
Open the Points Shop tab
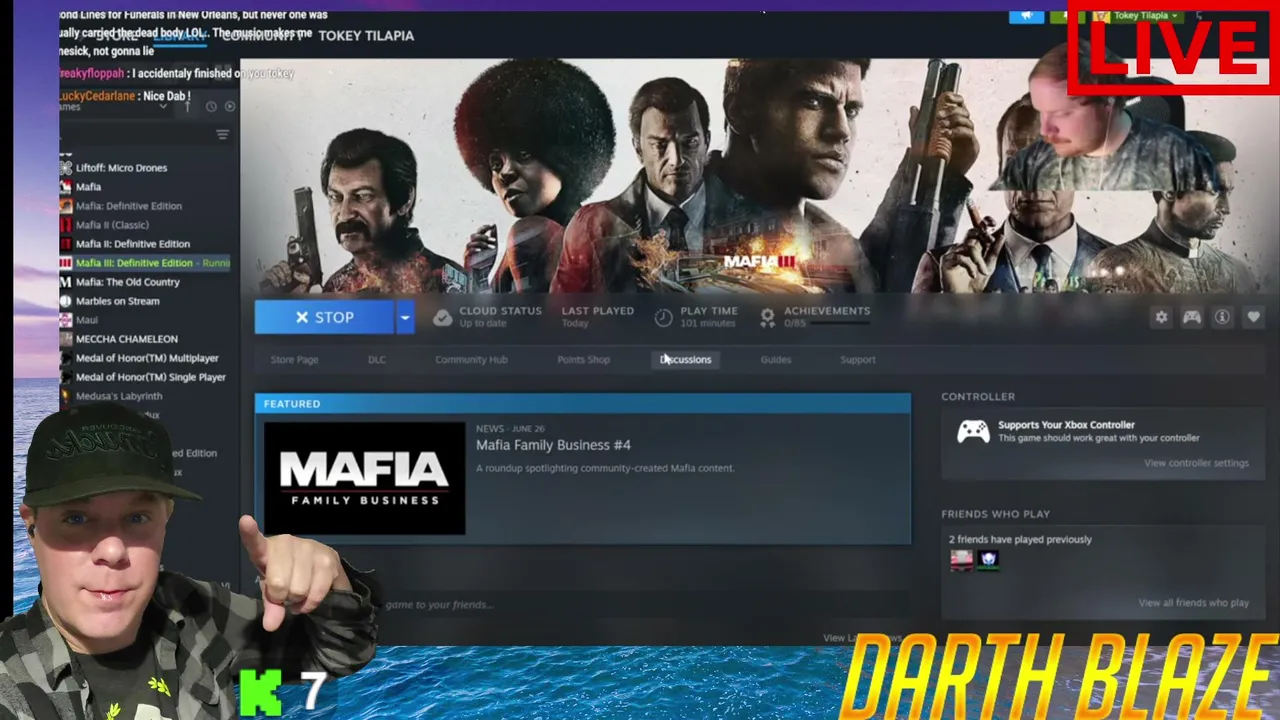coord(583,360)
